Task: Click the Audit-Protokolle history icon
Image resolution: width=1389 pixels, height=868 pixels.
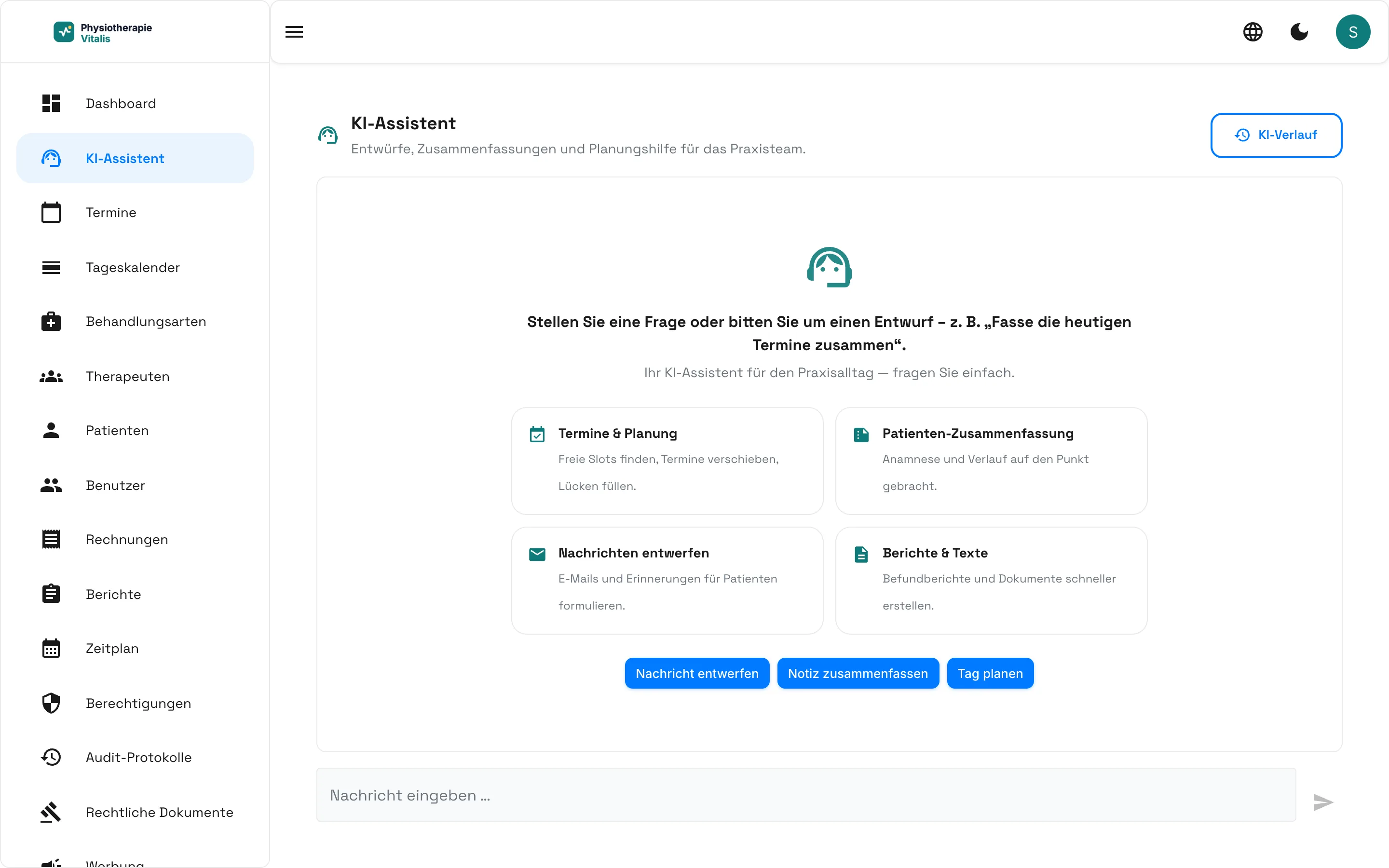Action: tap(51, 757)
